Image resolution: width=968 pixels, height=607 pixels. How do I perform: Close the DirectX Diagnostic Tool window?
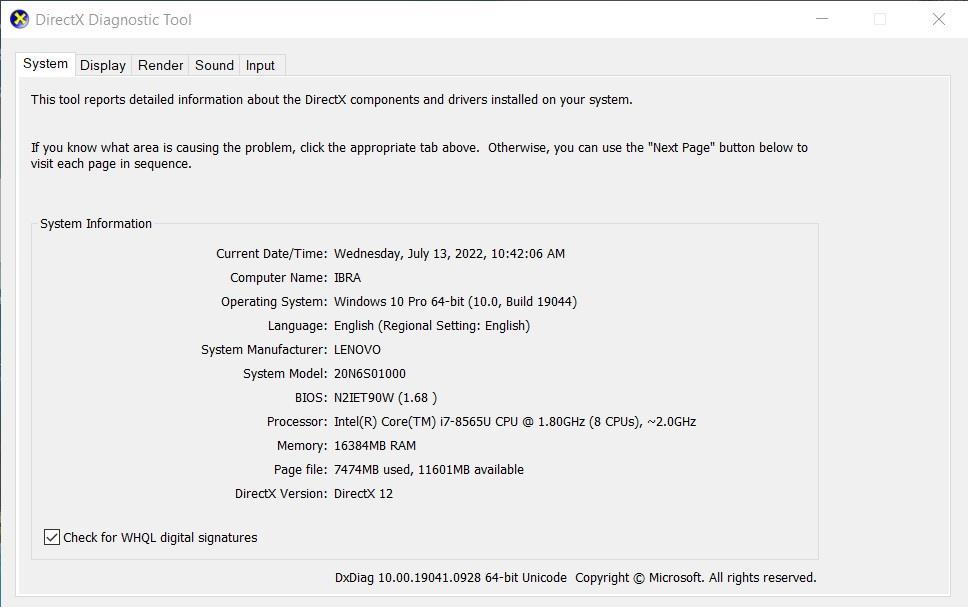tap(938, 19)
